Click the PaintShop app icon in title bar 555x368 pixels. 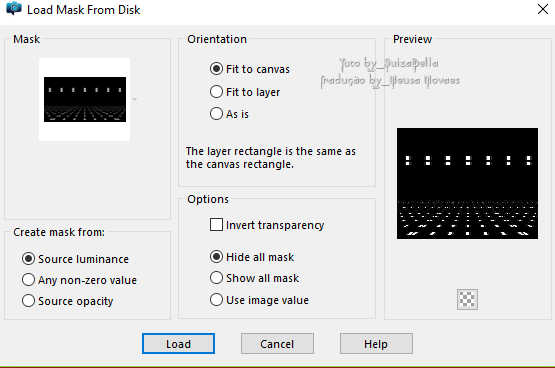pos(13,8)
